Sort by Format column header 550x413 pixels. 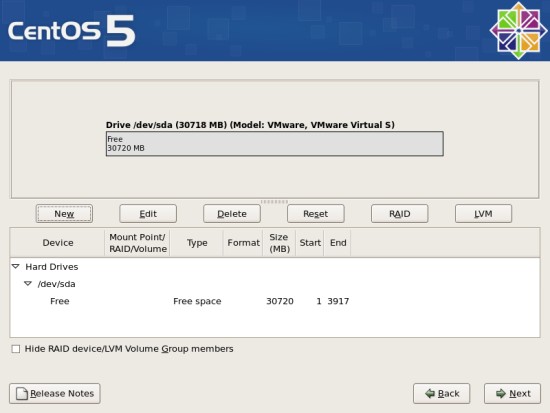pyautogui.click(x=243, y=243)
